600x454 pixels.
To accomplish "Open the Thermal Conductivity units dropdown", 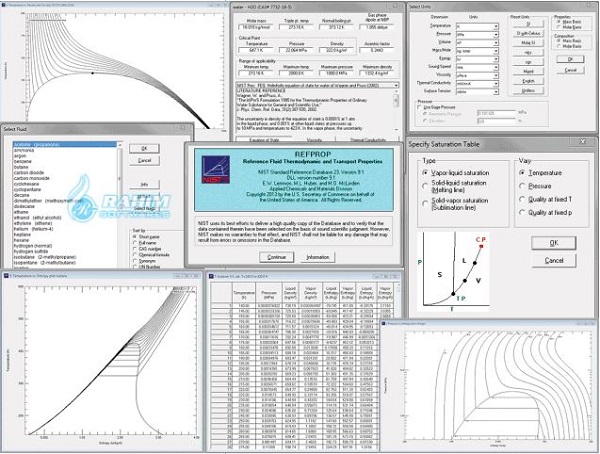I will point(496,84).
